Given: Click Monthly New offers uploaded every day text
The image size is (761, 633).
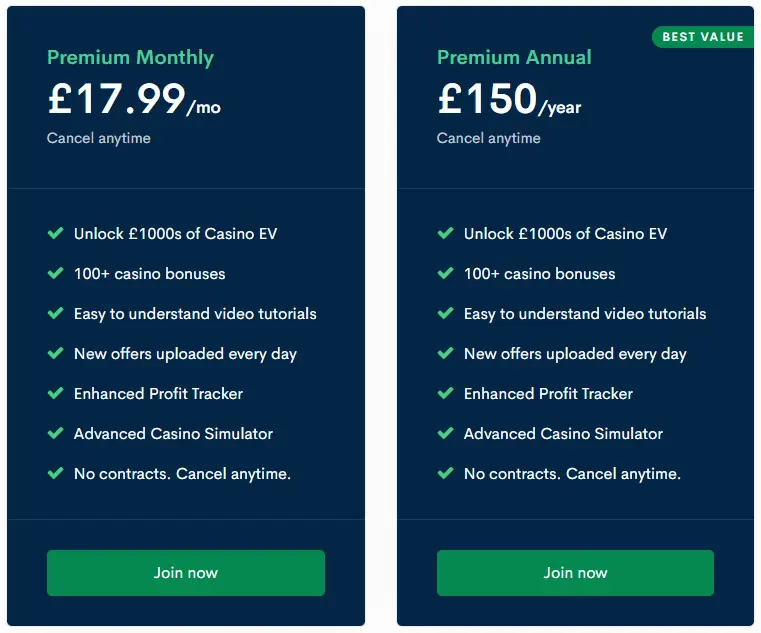Looking at the screenshot, I should [185, 354].
